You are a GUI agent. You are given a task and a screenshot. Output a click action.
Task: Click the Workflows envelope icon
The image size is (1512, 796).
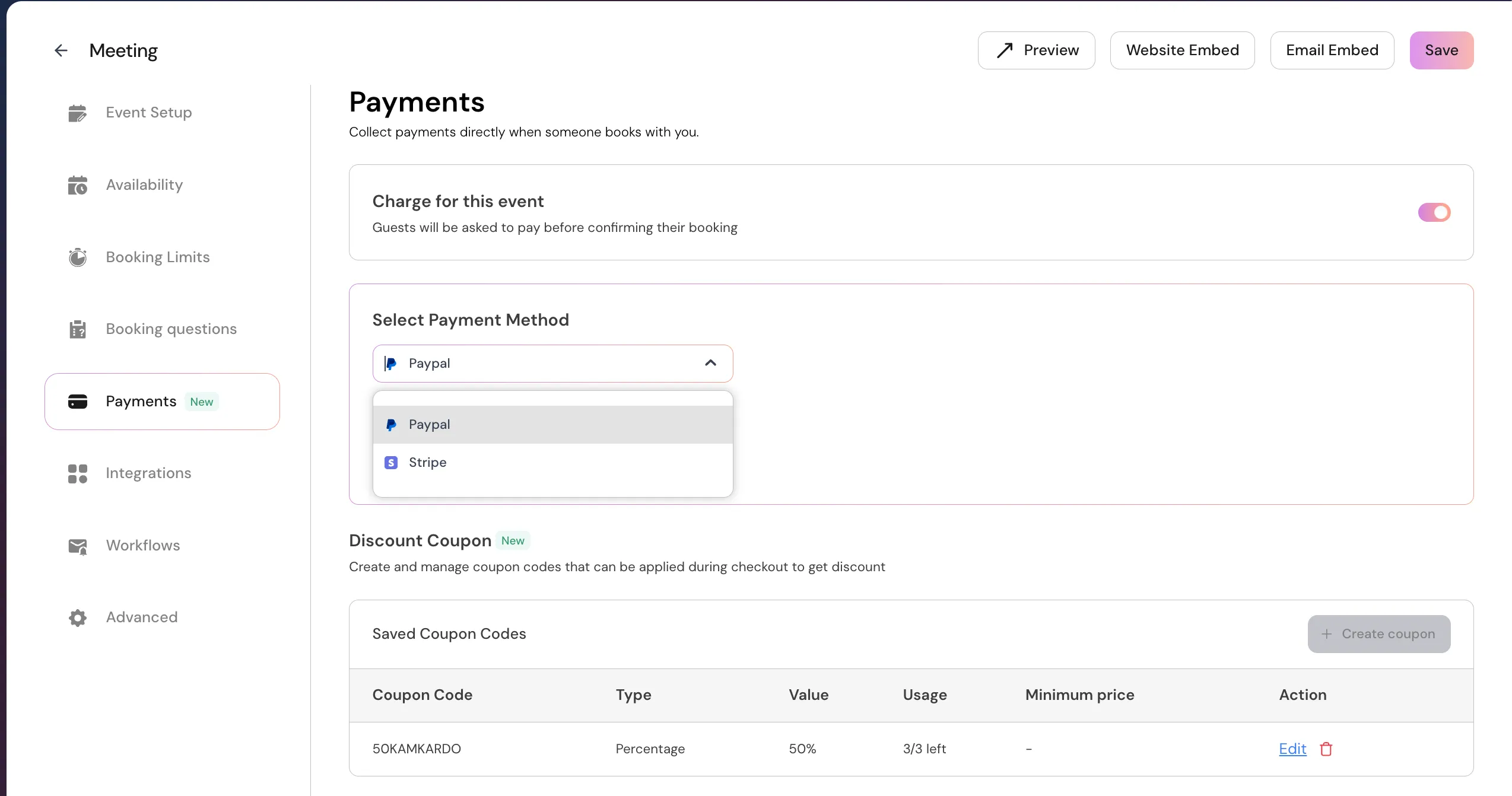(x=77, y=546)
